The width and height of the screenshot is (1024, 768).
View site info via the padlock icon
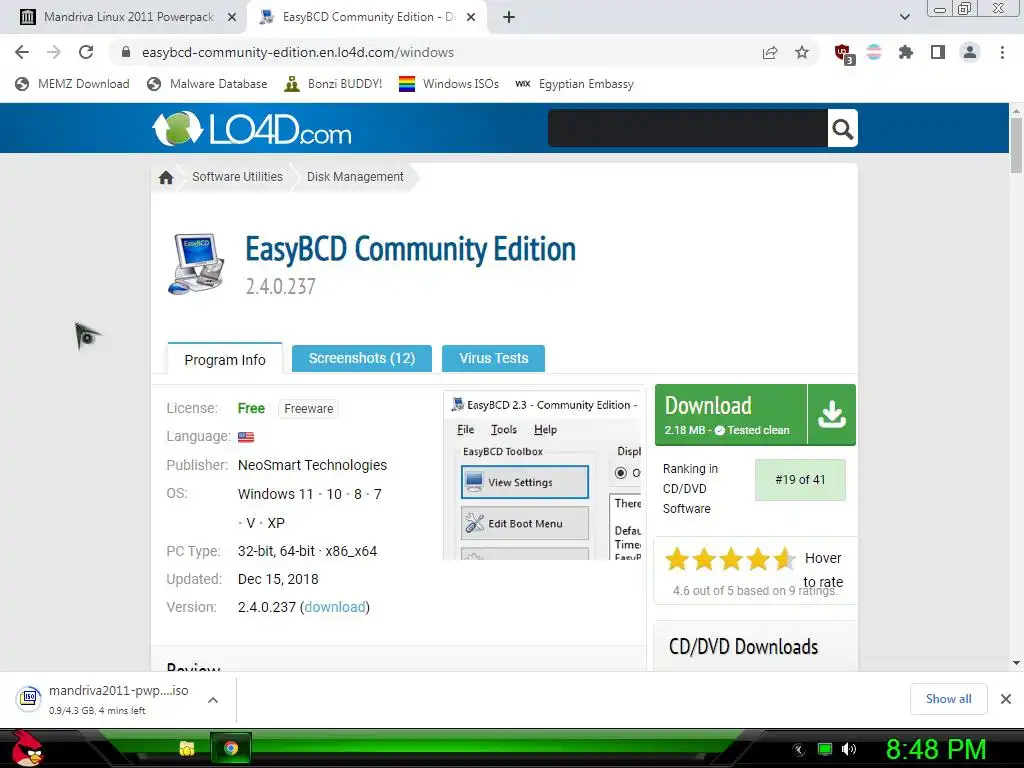coord(126,52)
